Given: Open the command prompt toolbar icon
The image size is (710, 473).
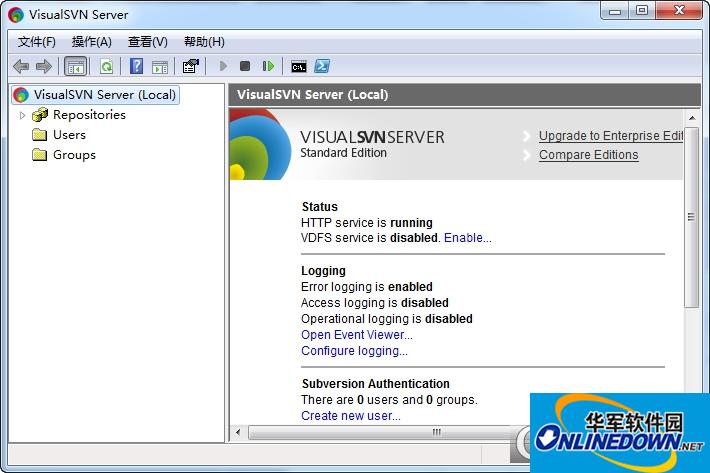Looking at the screenshot, I should 298,66.
